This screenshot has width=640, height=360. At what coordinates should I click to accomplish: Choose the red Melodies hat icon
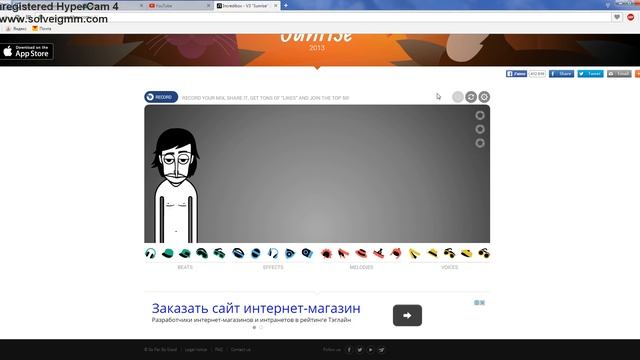pyautogui.click(x=361, y=253)
